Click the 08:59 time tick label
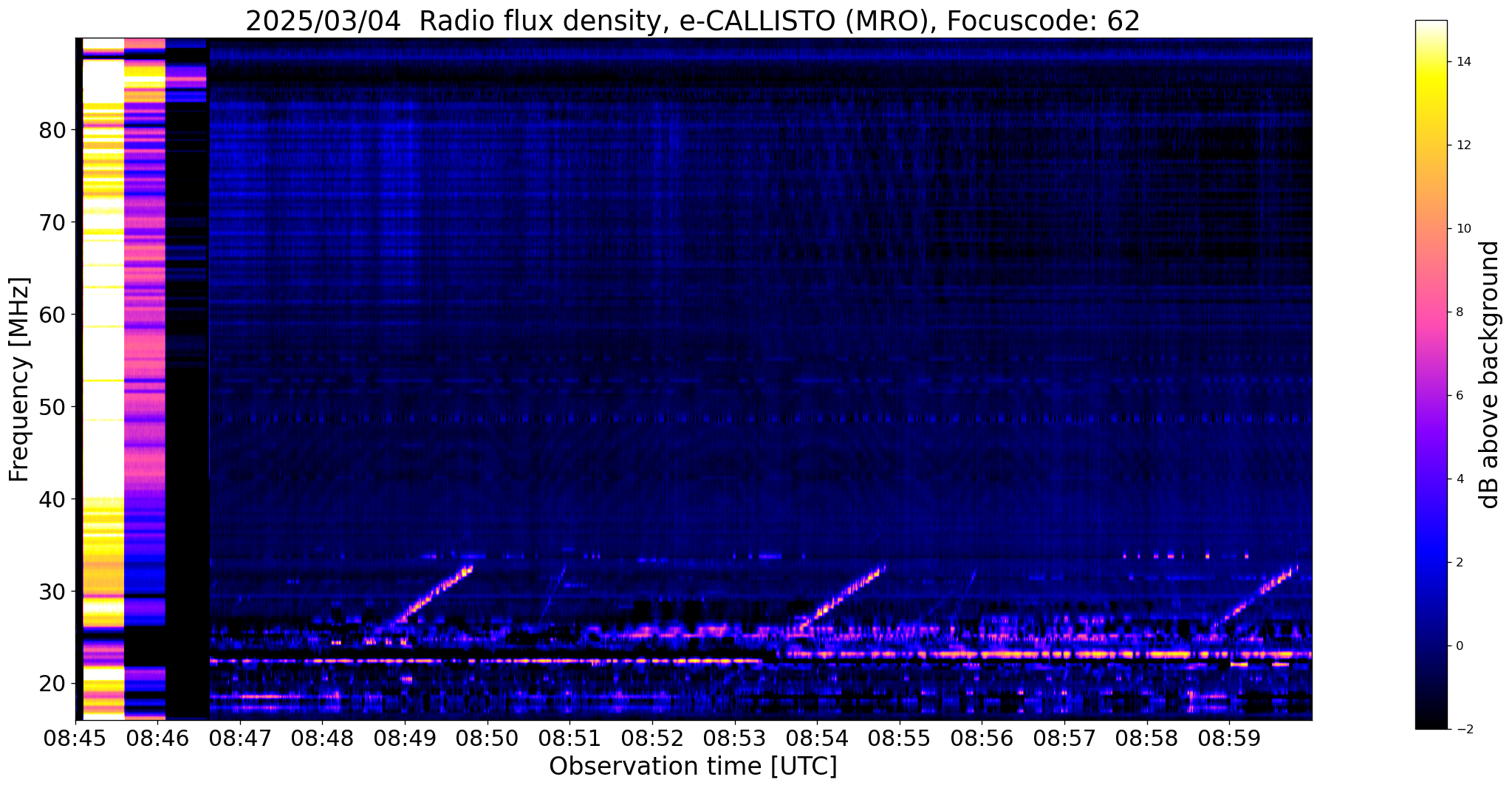The width and height of the screenshot is (1512, 788). click(x=1229, y=739)
